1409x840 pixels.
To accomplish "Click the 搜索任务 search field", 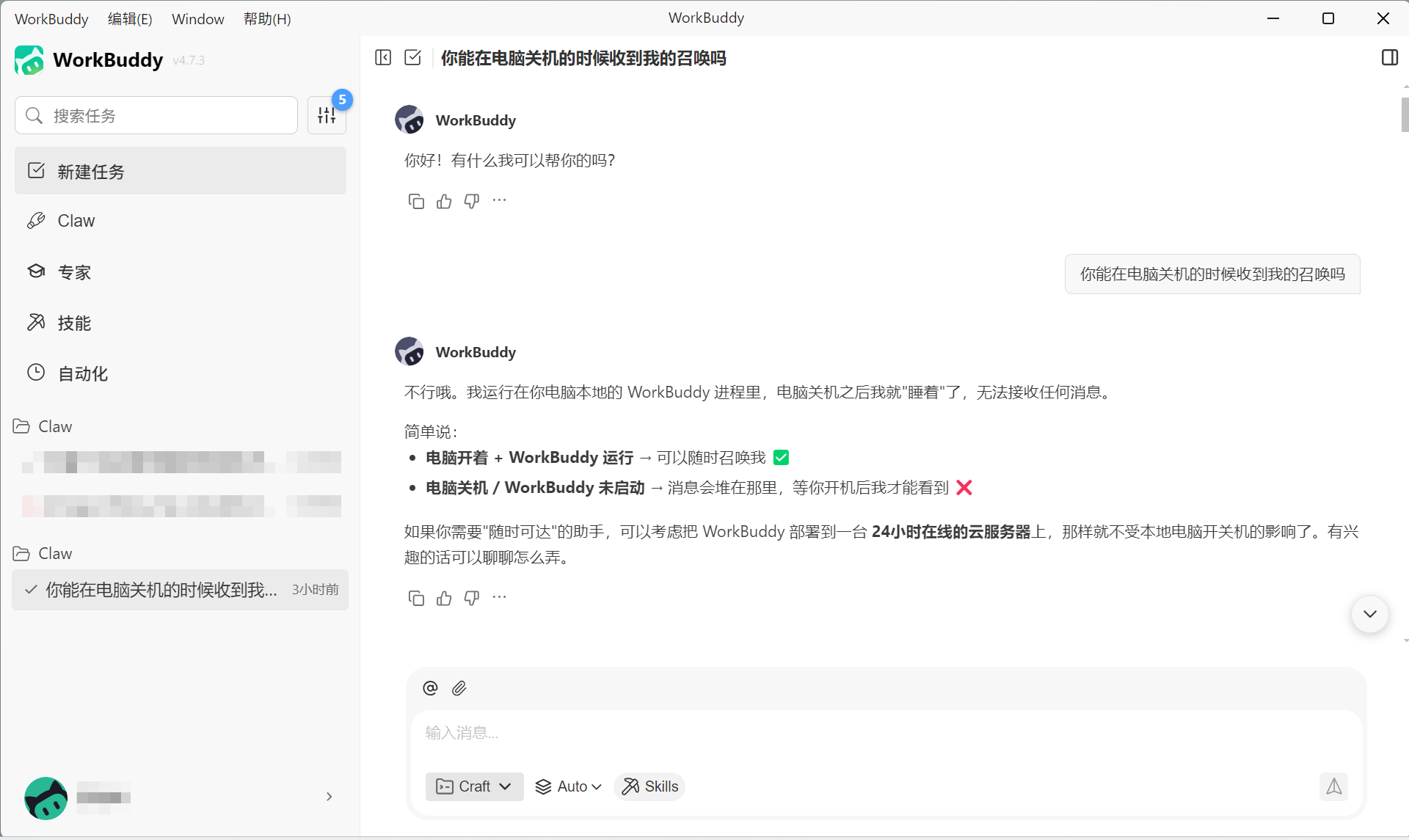I will [x=156, y=115].
